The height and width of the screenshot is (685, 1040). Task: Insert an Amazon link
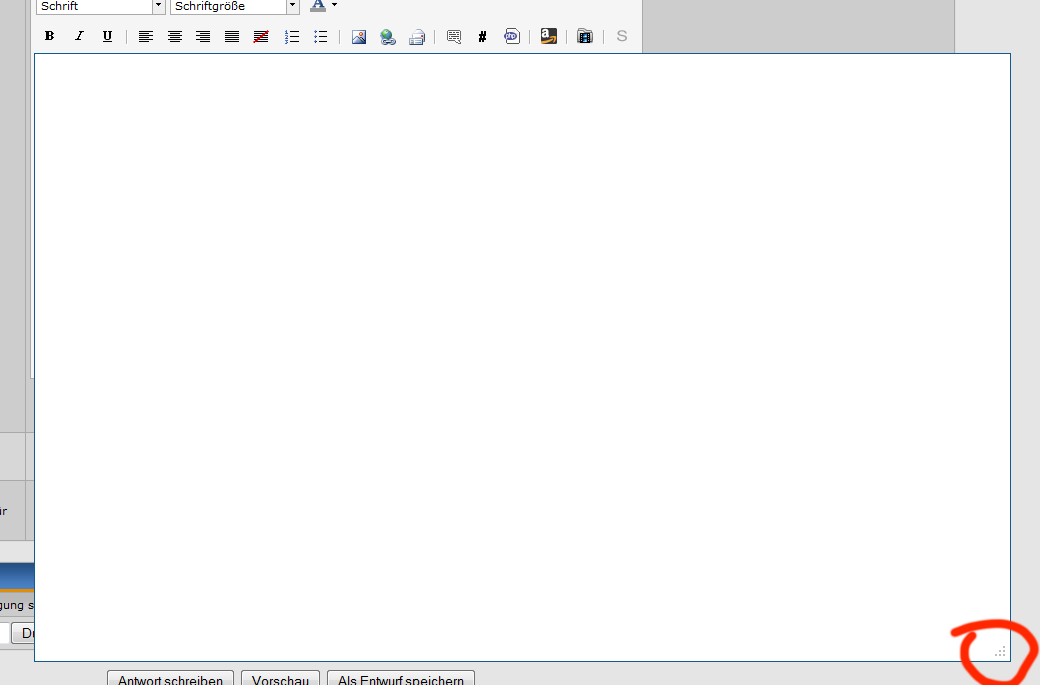(x=549, y=36)
